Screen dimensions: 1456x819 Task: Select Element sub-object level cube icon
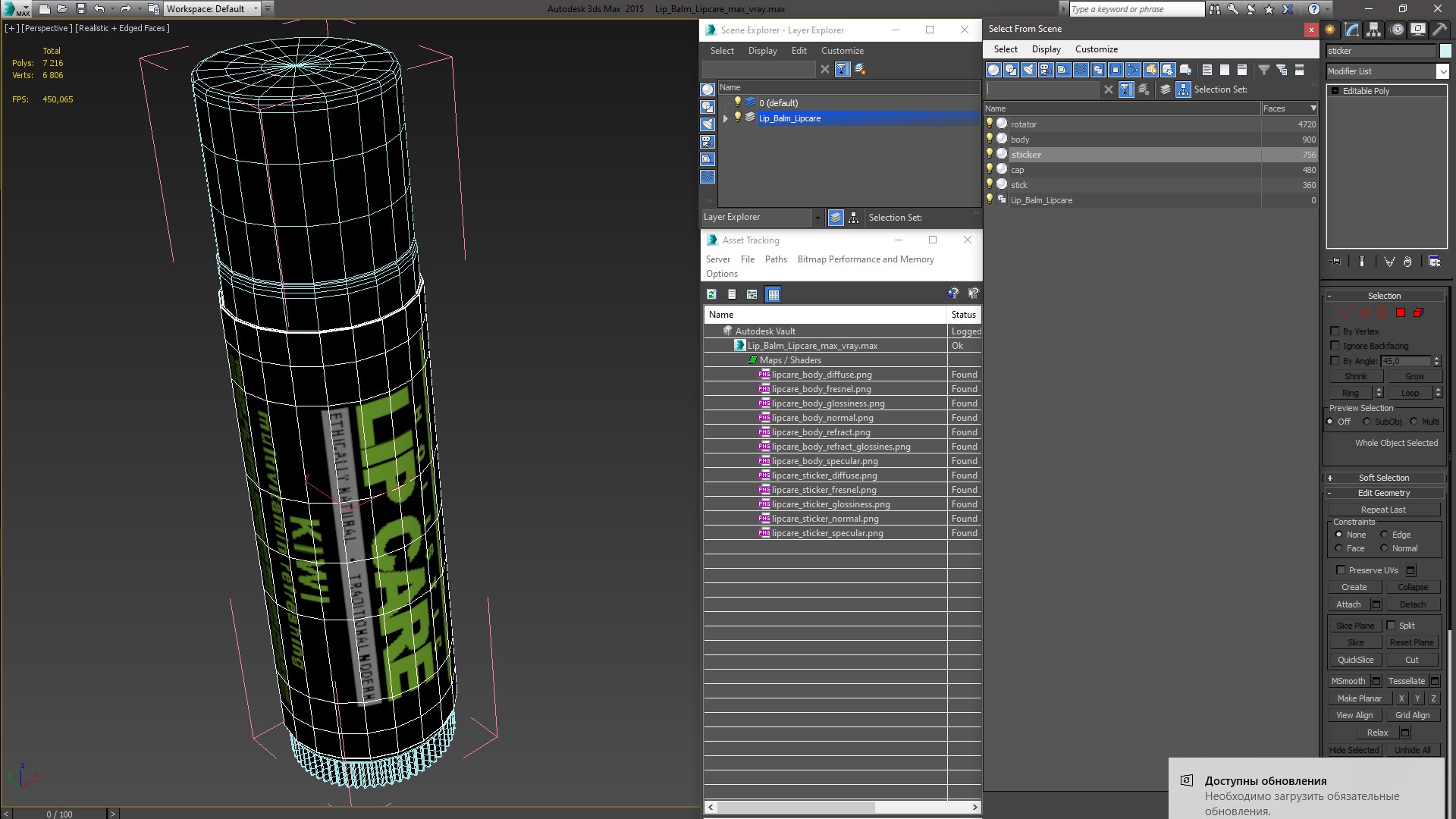1418,312
